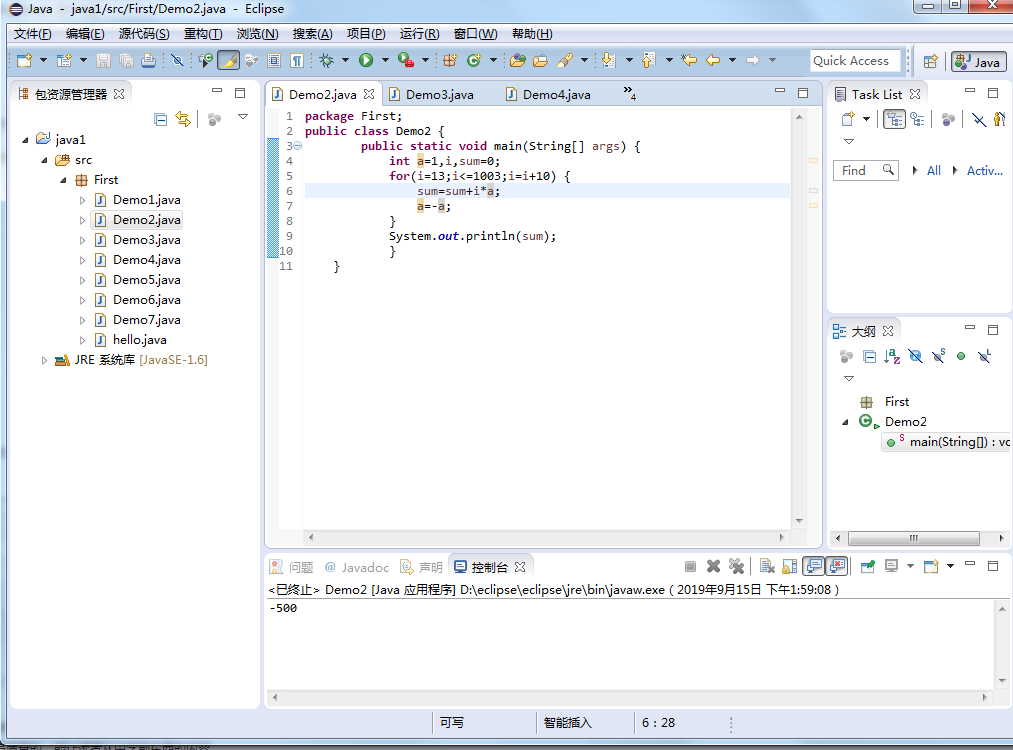Screen dimensions: 1013x750
Task: Open package explorer view menu triangle
Action: click(x=243, y=117)
